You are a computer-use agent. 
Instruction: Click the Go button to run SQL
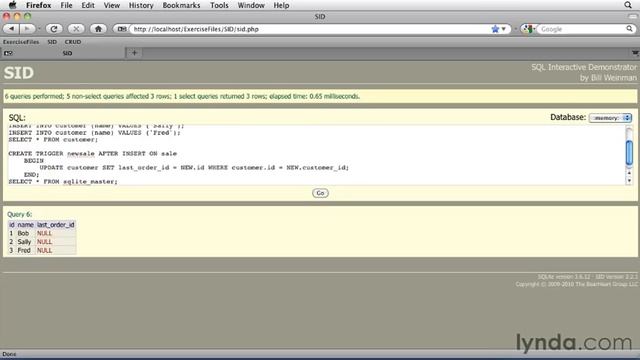coord(320,193)
